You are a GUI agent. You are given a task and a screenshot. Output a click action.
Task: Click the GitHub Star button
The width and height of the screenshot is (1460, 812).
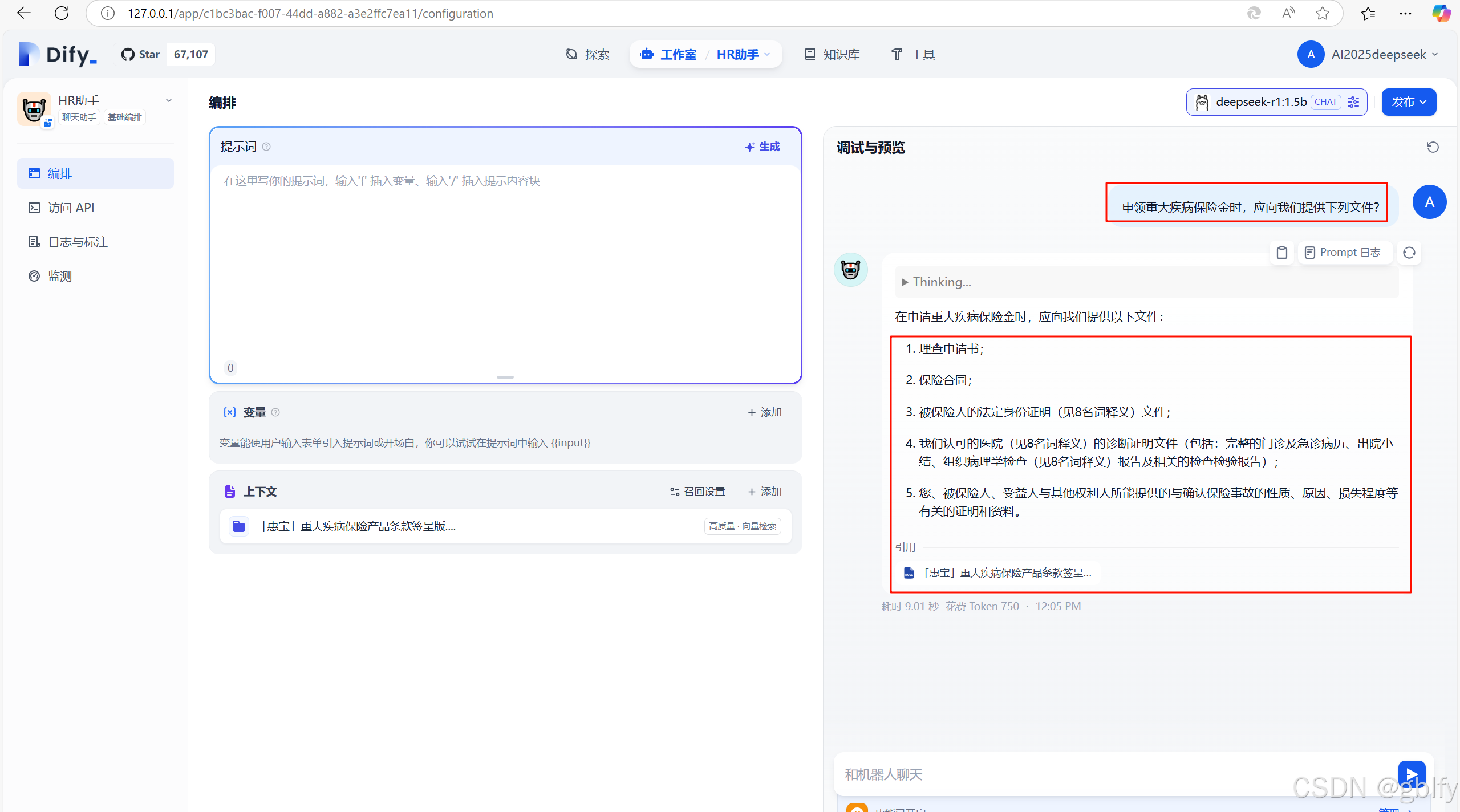click(x=141, y=54)
